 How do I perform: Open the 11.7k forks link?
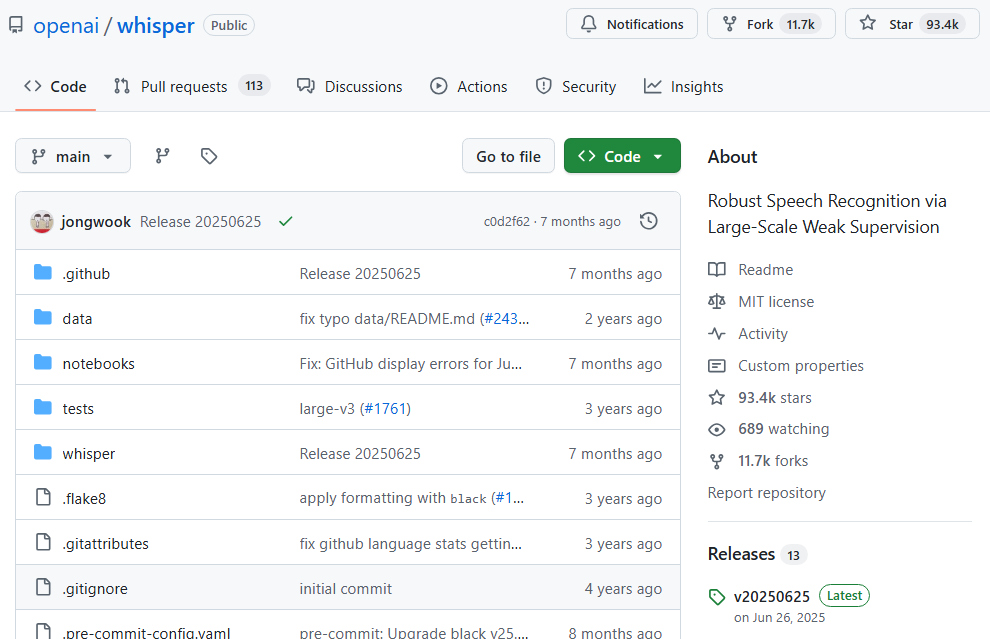coord(773,461)
